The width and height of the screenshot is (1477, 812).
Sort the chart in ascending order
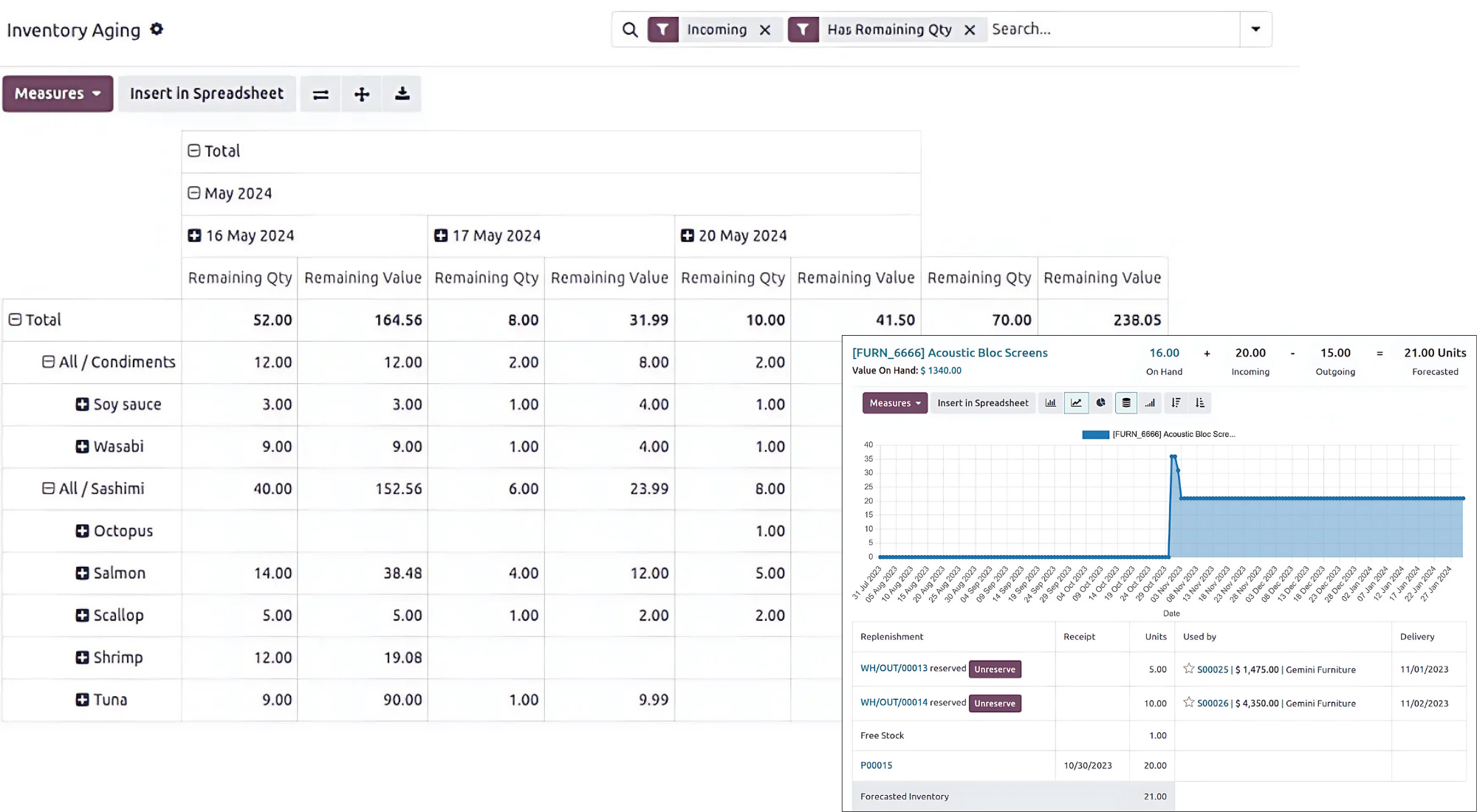point(1200,403)
